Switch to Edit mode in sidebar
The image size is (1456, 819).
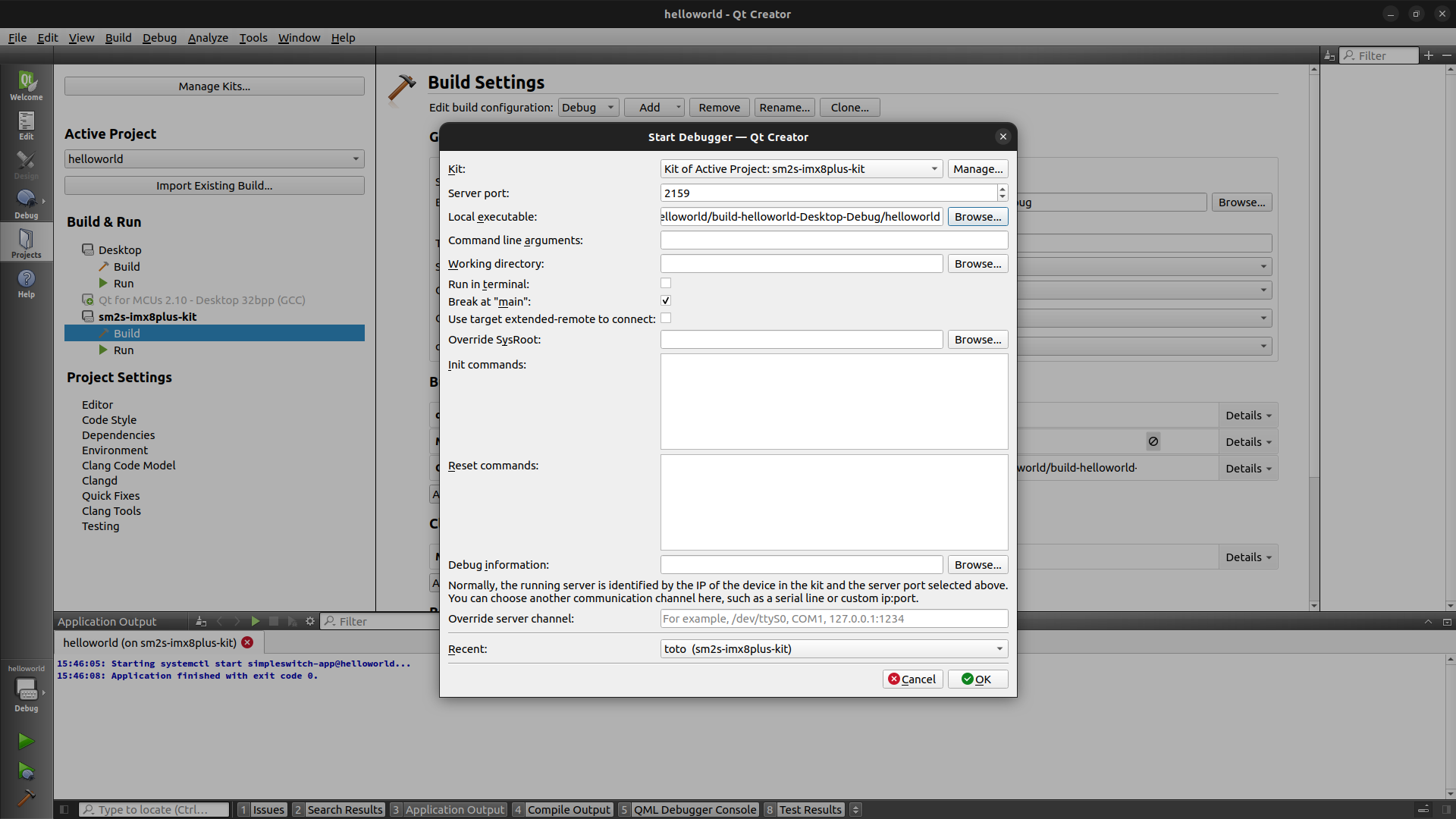coord(26,125)
